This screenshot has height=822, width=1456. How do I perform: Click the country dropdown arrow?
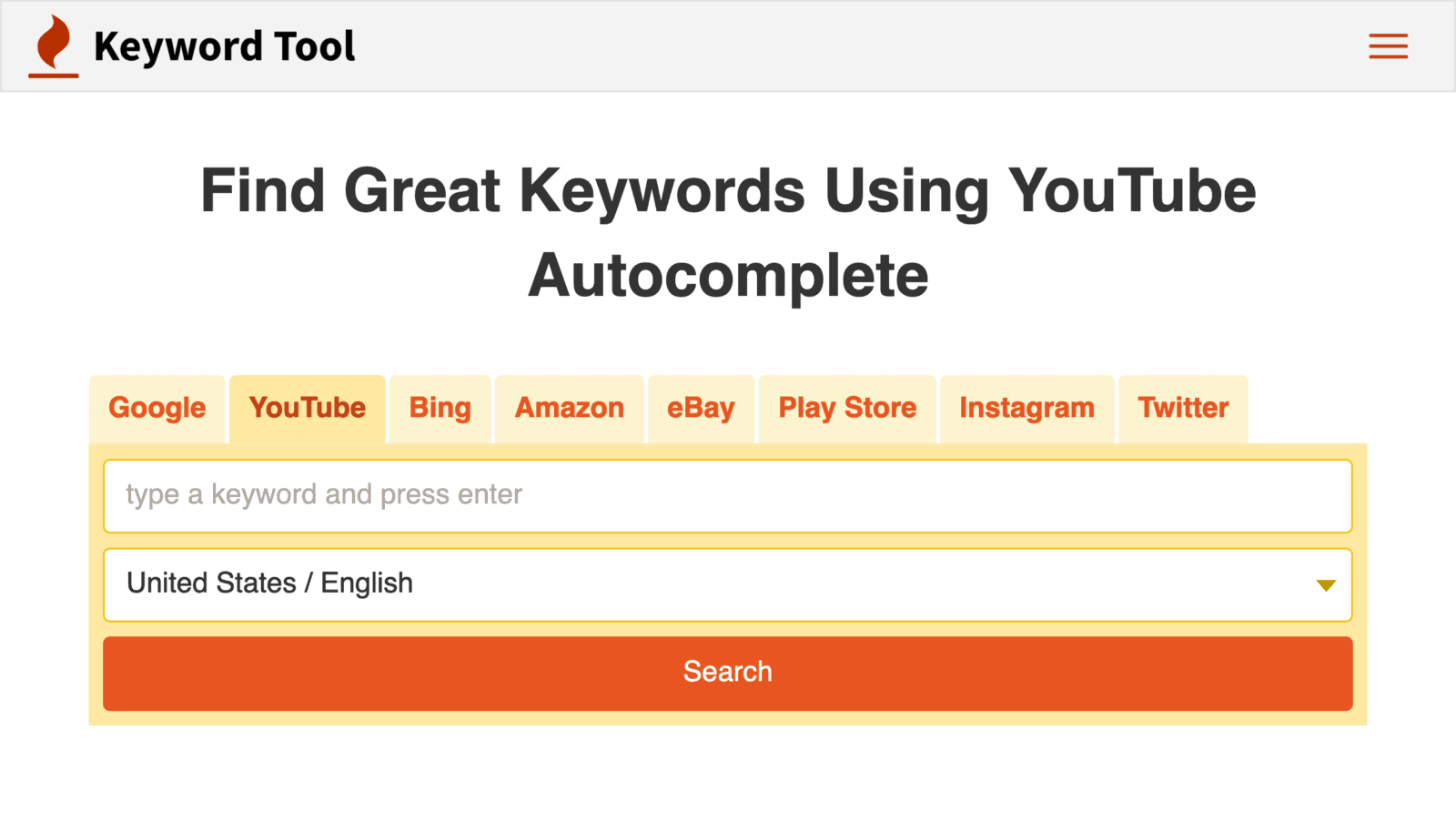click(1326, 585)
